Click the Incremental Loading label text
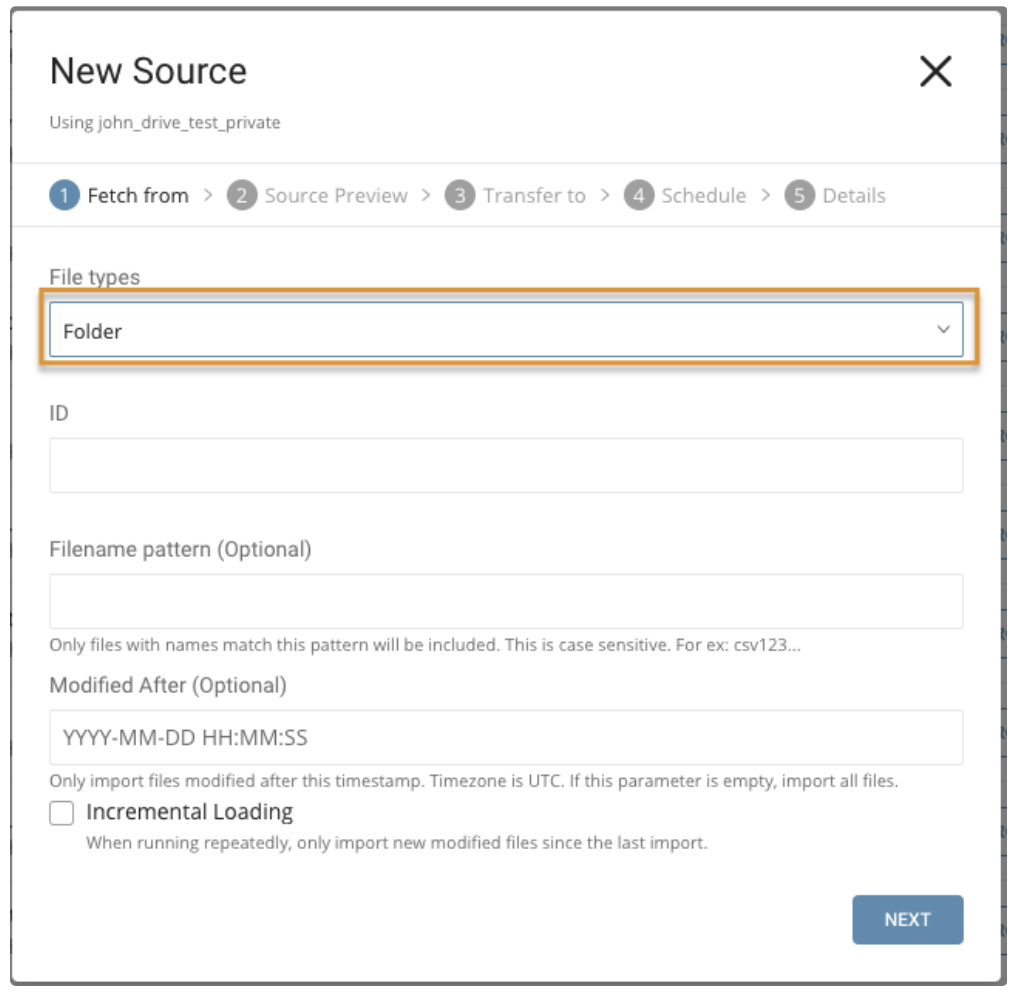 pos(189,812)
